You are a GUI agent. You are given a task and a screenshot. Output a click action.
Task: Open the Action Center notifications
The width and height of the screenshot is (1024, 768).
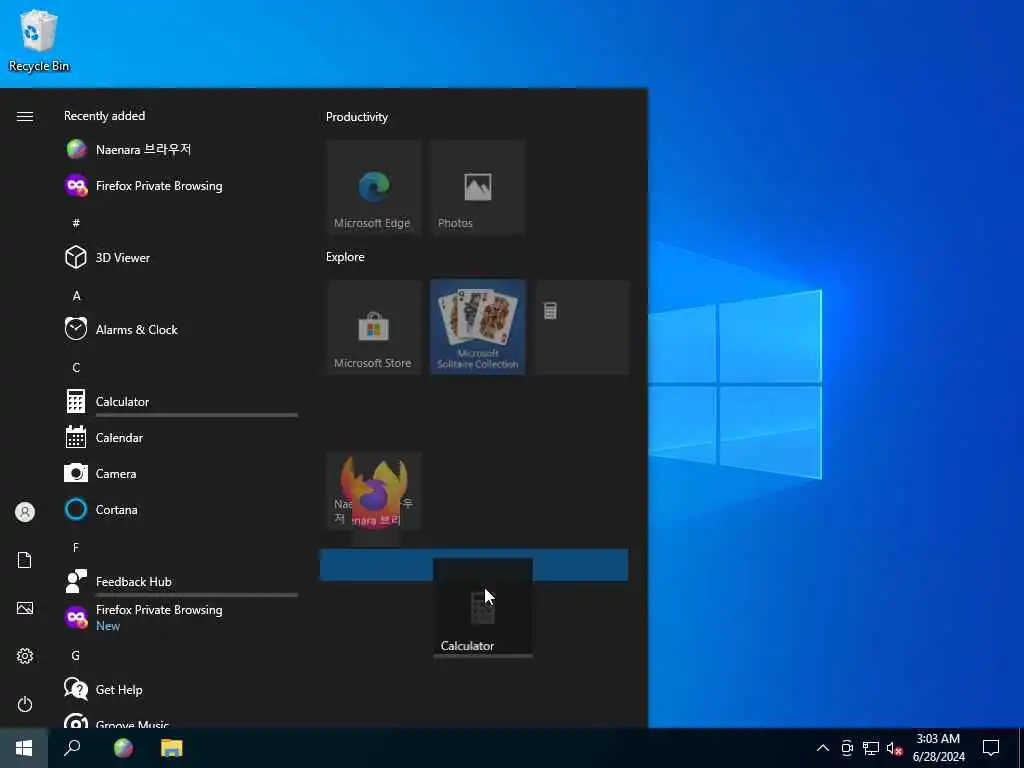pyautogui.click(x=991, y=748)
